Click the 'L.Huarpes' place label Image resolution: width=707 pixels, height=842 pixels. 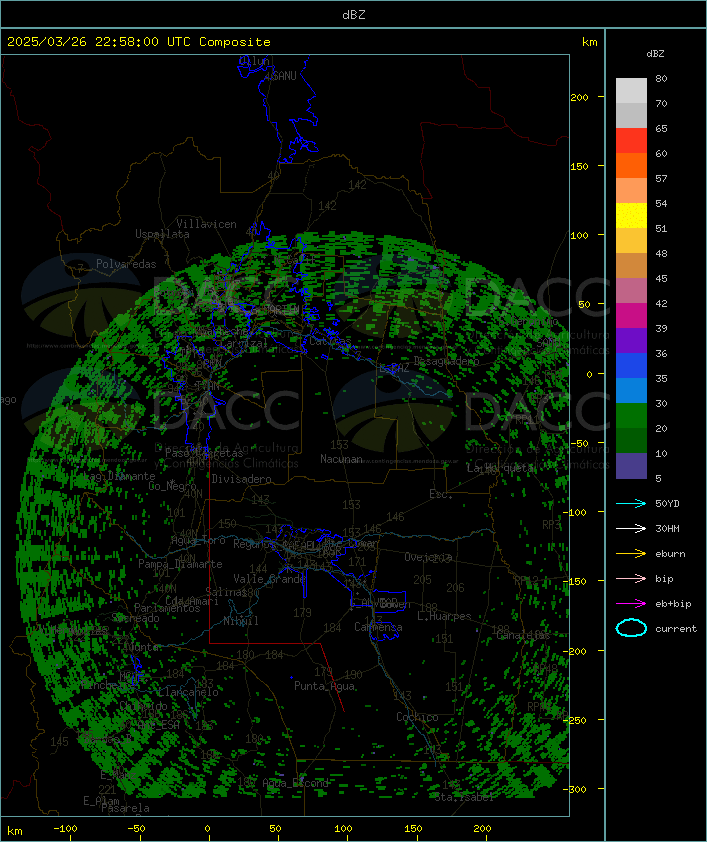(444, 616)
